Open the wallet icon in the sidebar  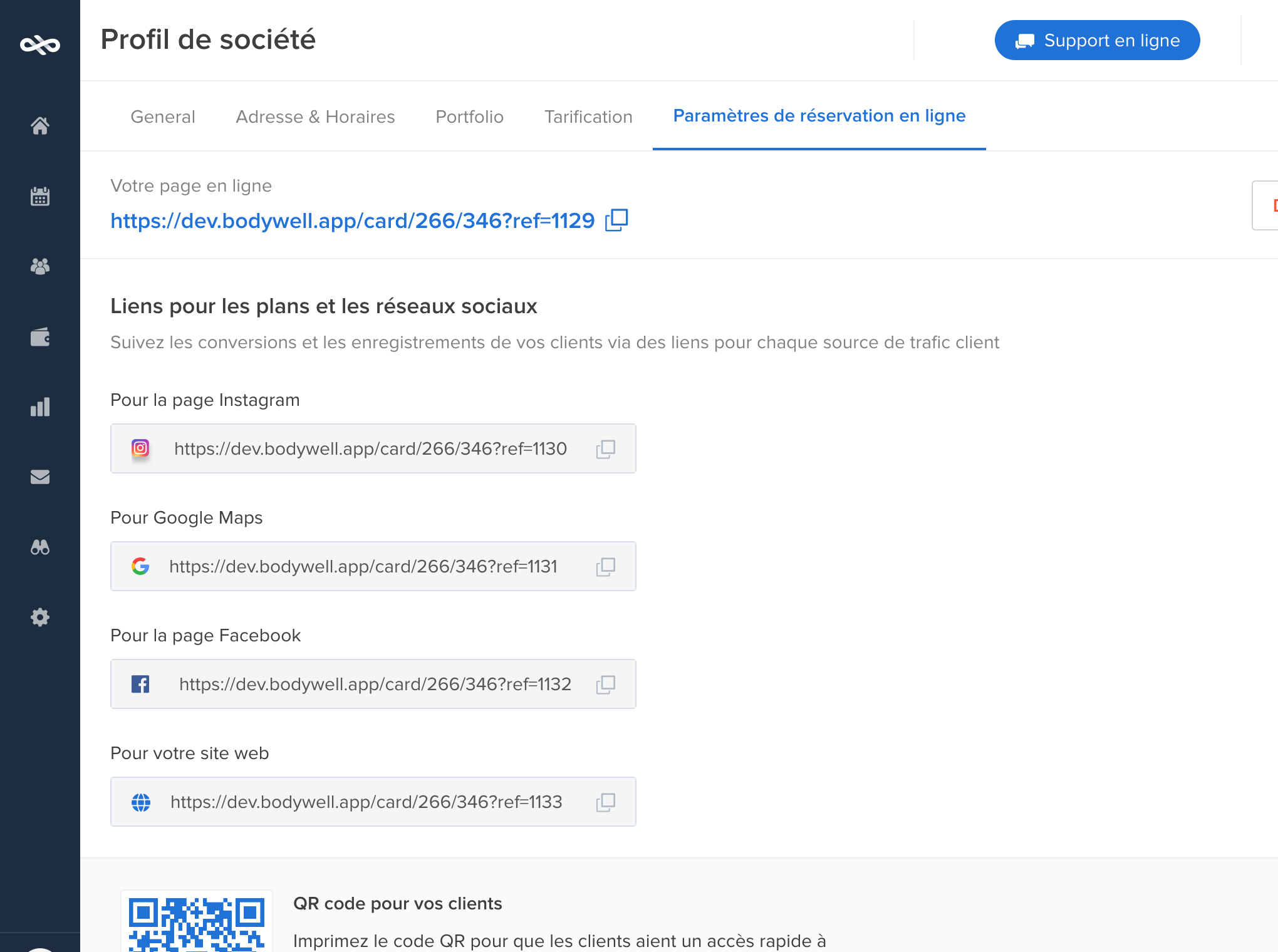point(40,337)
